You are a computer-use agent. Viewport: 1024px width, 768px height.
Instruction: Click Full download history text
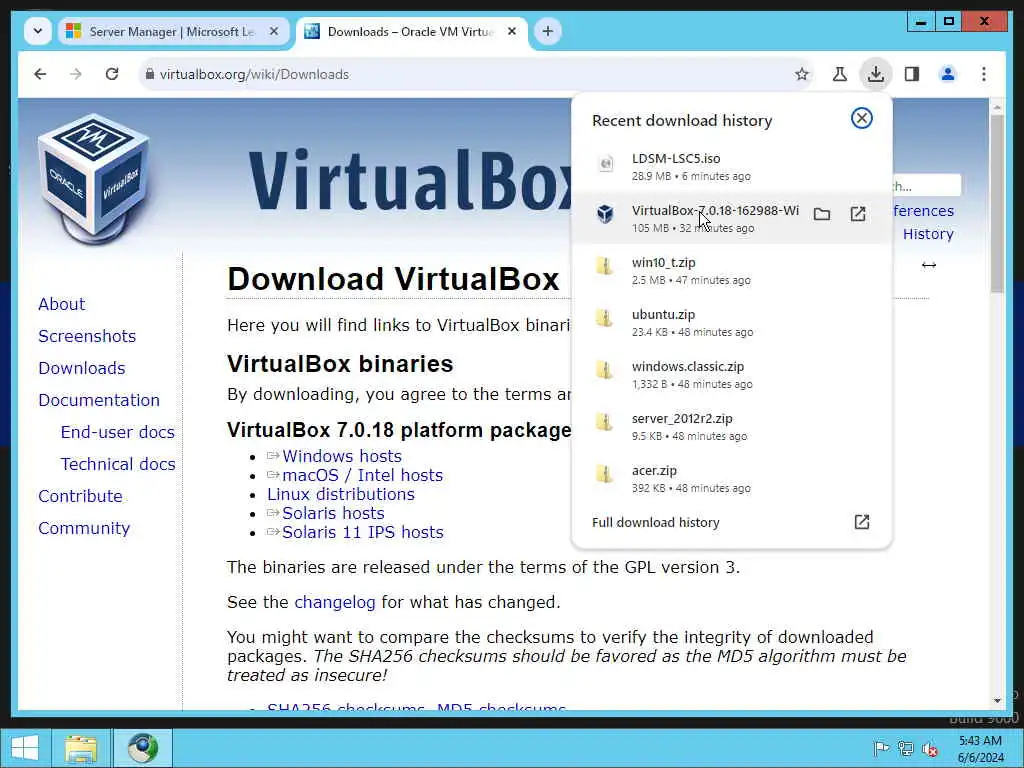[x=656, y=522]
